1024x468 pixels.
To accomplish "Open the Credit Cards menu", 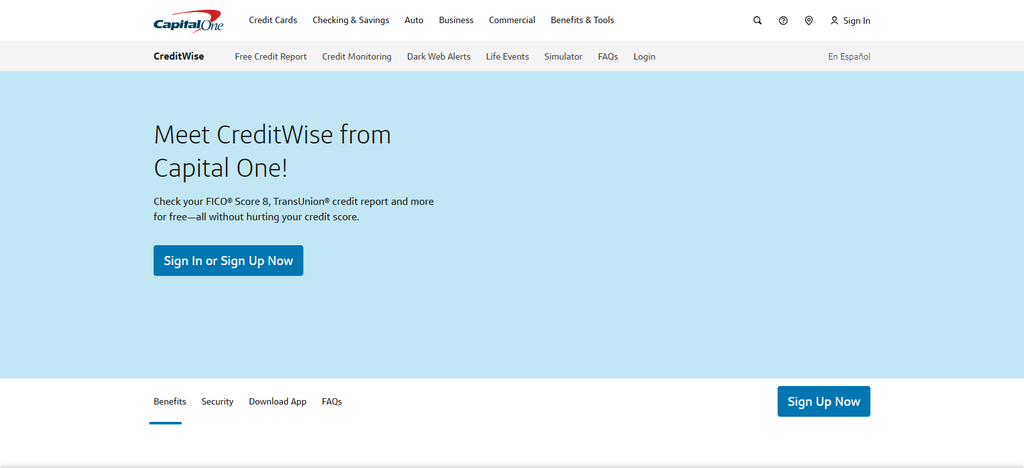I will tap(273, 20).
